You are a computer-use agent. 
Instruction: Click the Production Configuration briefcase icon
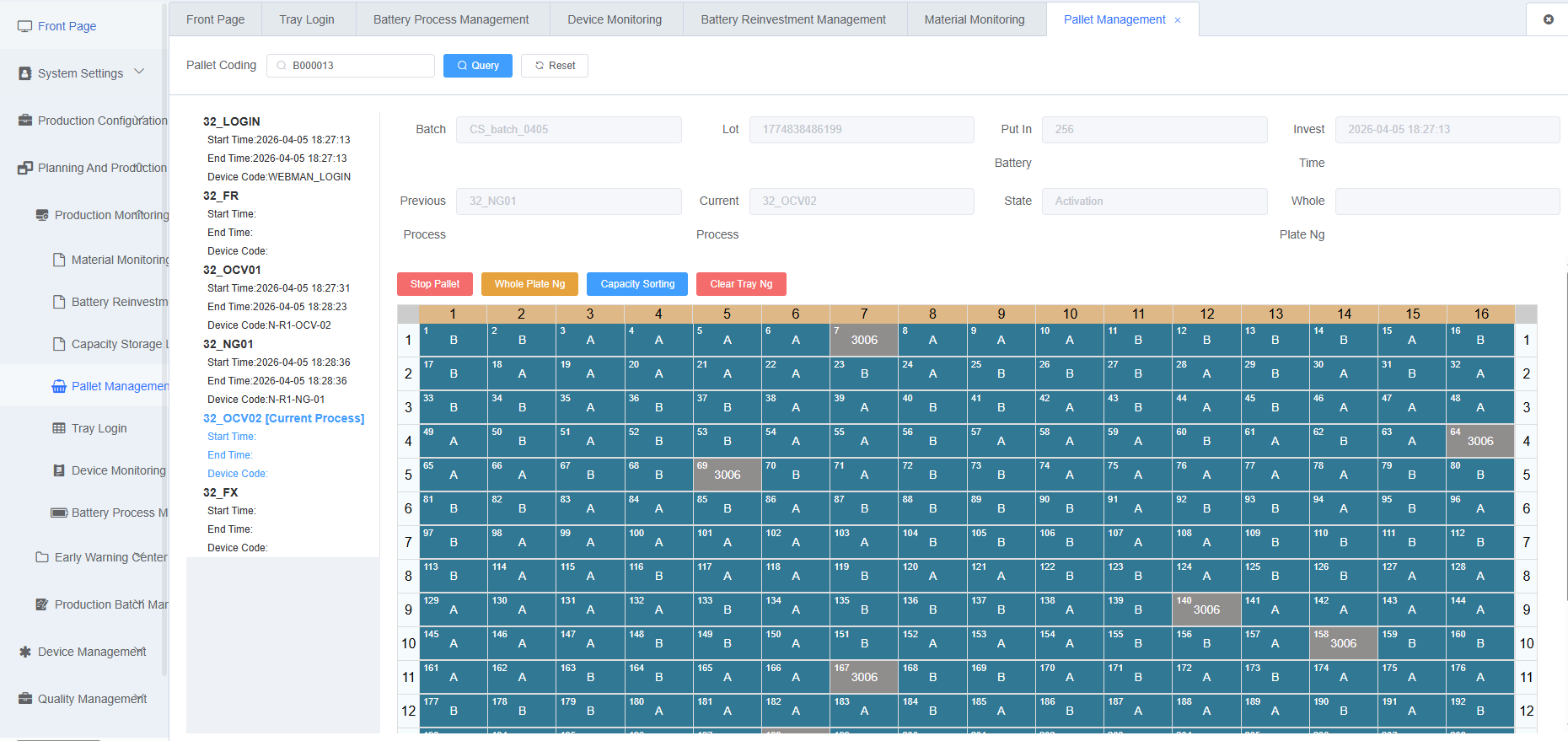pyautogui.click(x=25, y=121)
